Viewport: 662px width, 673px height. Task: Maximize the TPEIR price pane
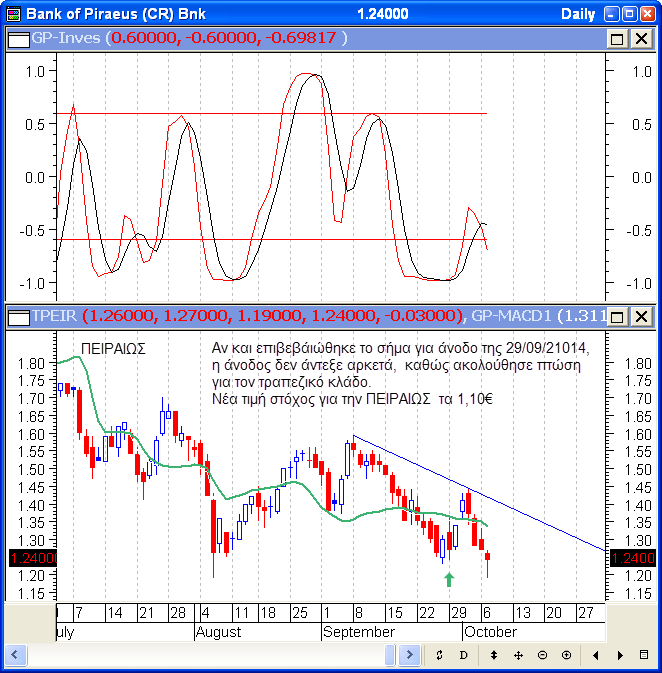pos(617,317)
